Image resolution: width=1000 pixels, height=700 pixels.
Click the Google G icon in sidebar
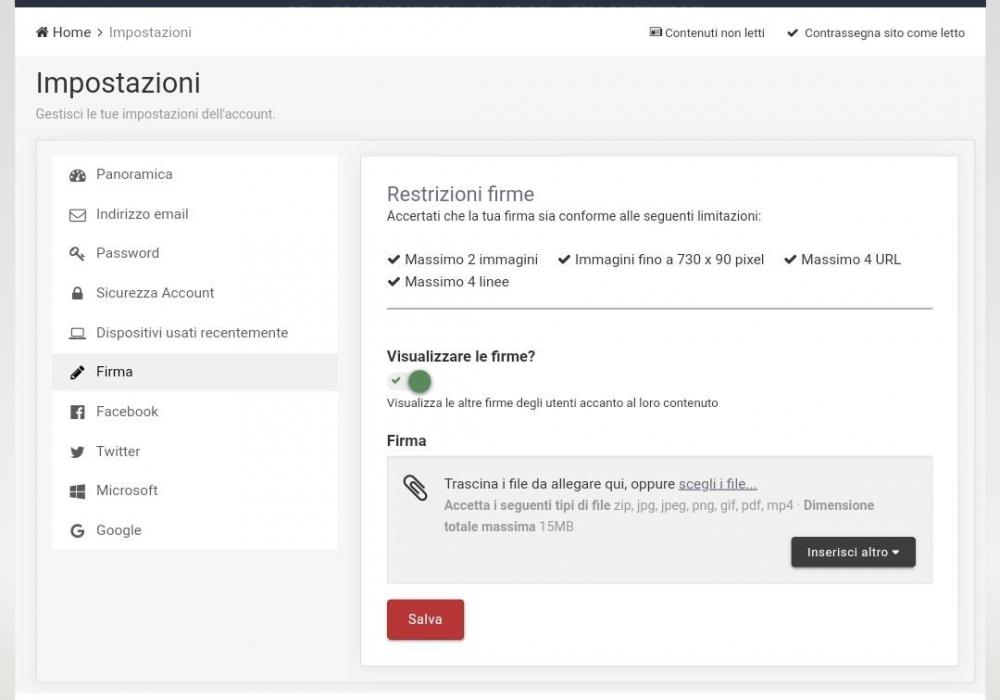point(78,531)
